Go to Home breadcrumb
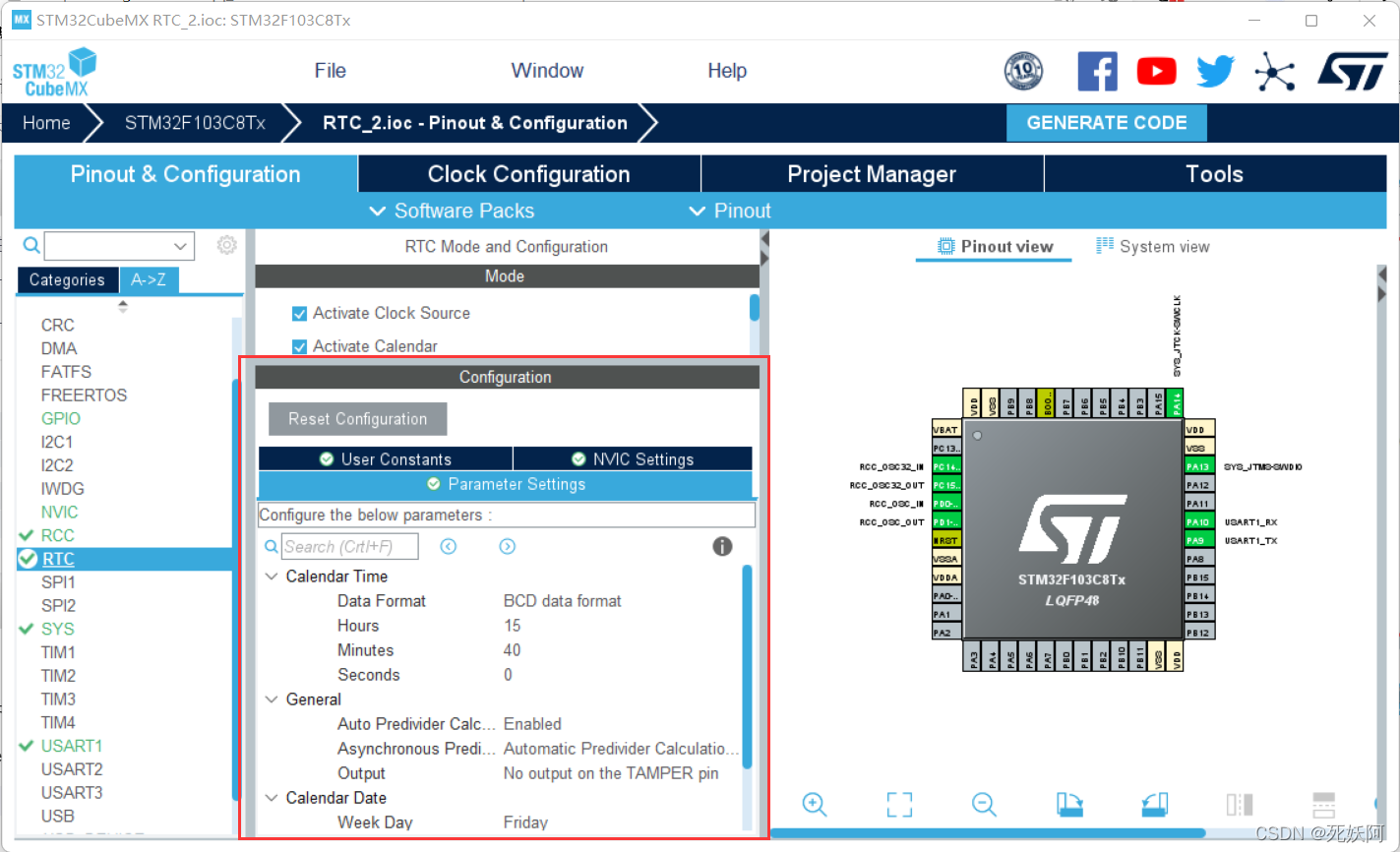The height and width of the screenshot is (852, 1400). 46,123
